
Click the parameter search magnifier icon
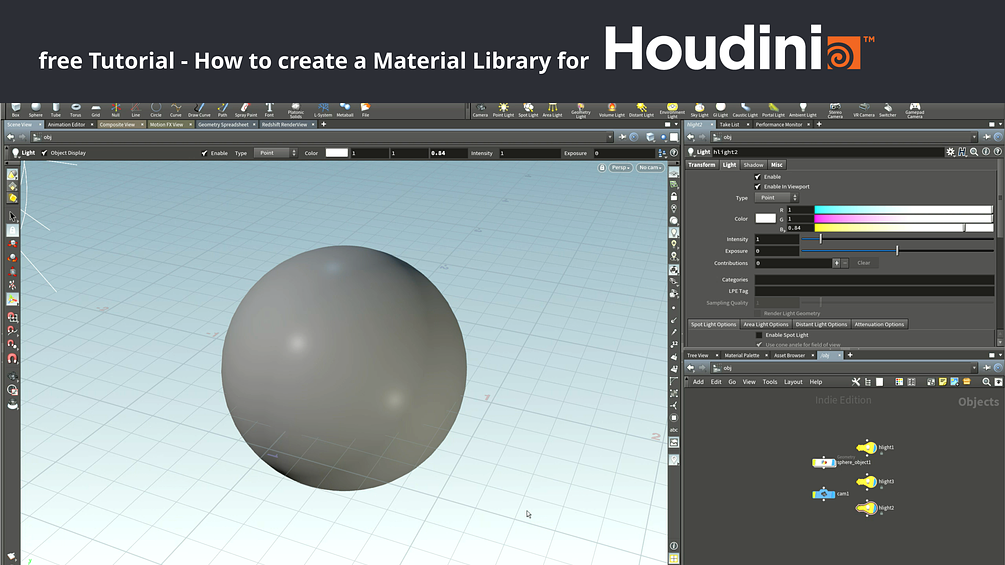pos(974,152)
